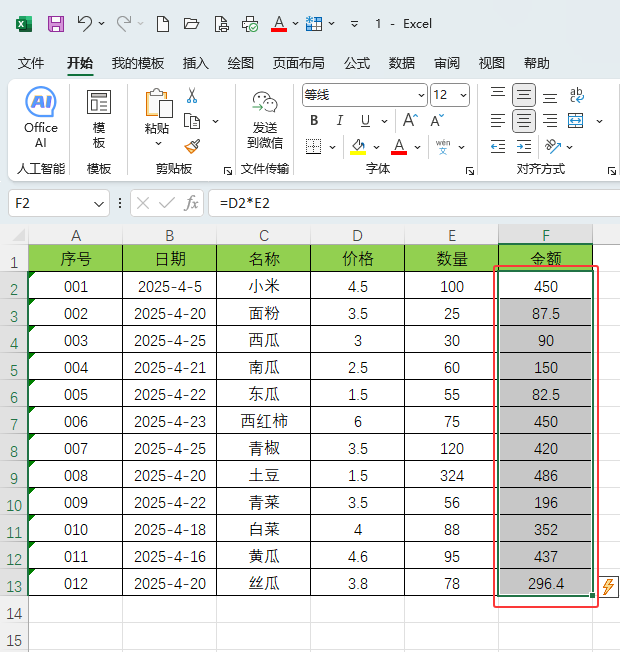Toggle underline formatting
The height and width of the screenshot is (652, 620).
(x=365, y=121)
